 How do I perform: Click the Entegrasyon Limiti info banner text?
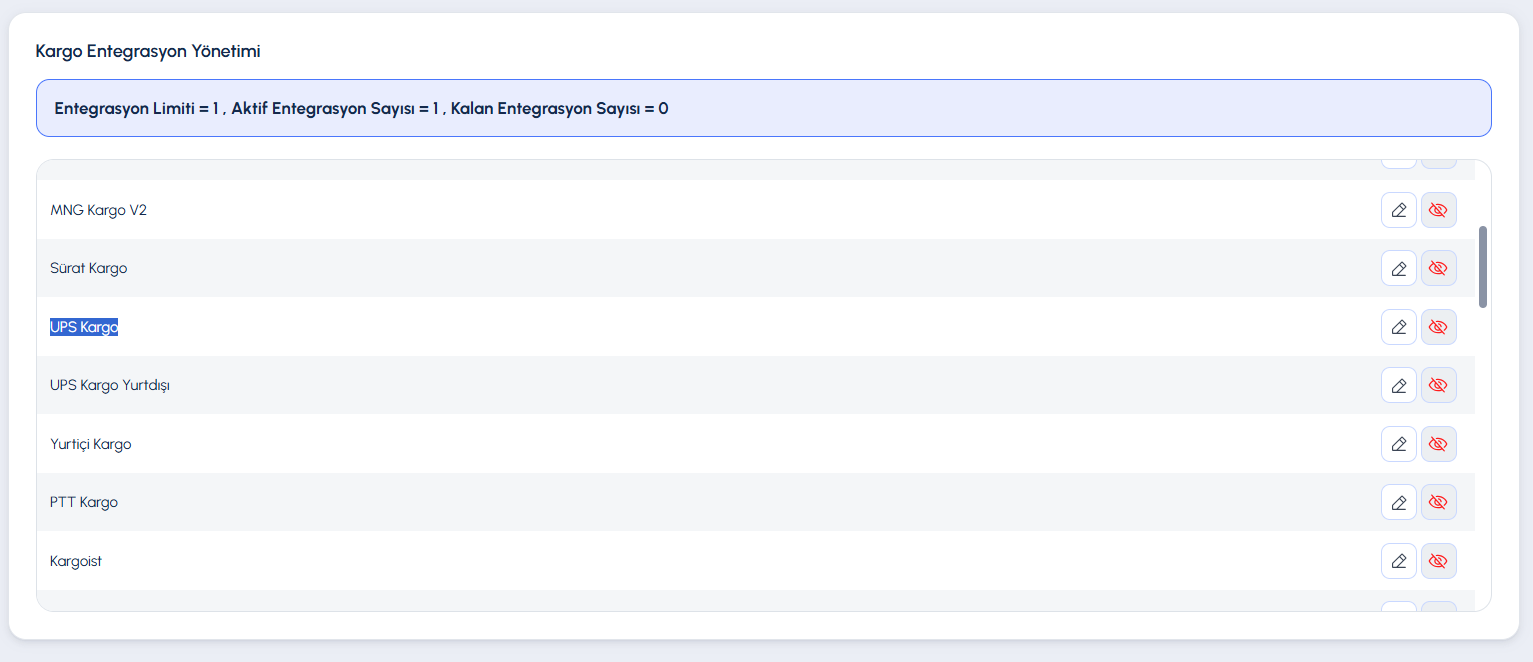(361, 108)
